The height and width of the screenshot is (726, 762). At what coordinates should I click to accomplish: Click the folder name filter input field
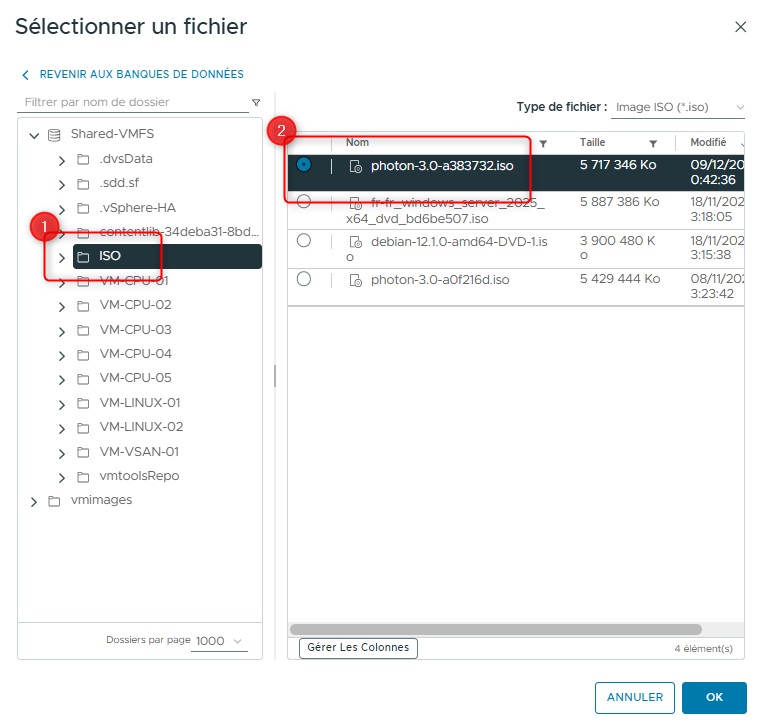pyautogui.click(x=132, y=102)
